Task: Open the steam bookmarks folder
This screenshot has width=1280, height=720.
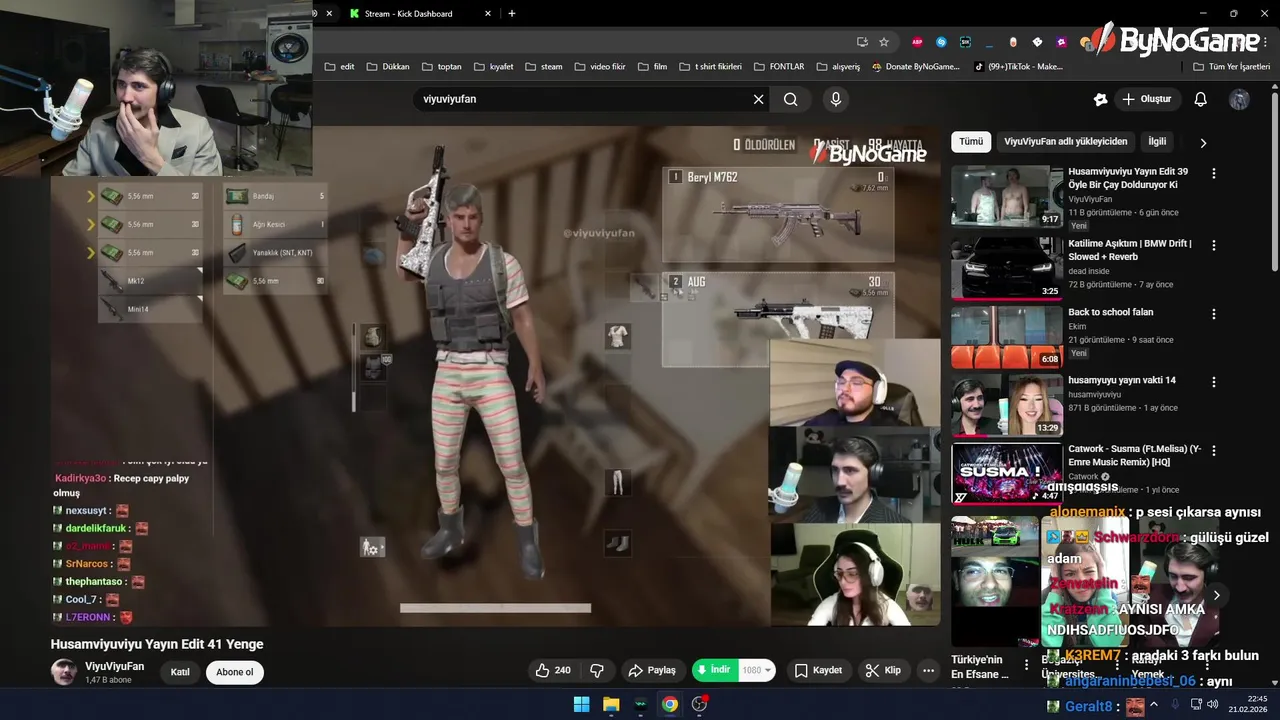Action: pyautogui.click(x=544, y=67)
